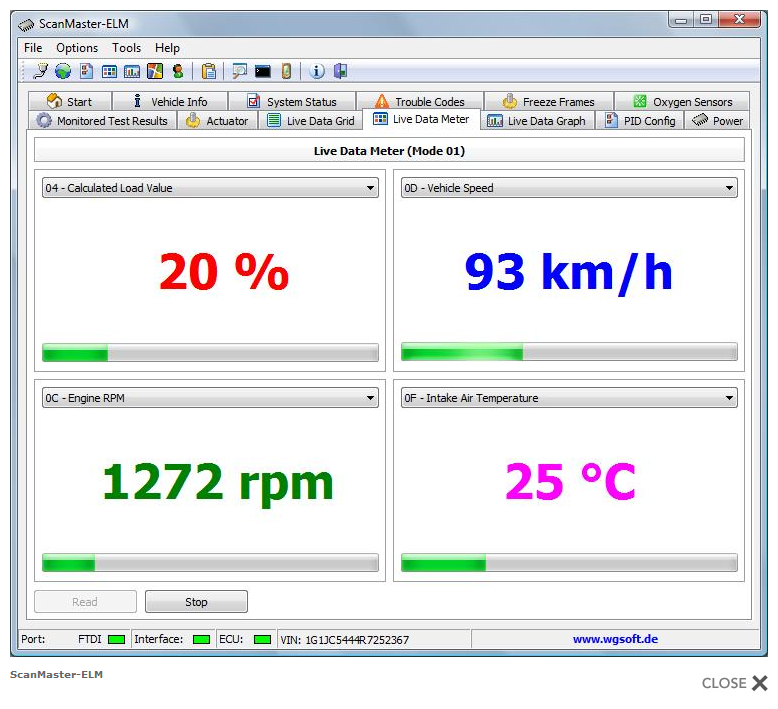The image size is (778, 709).
Task: Visit the www.wgsoft.de link
Action: tap(615, 639)
